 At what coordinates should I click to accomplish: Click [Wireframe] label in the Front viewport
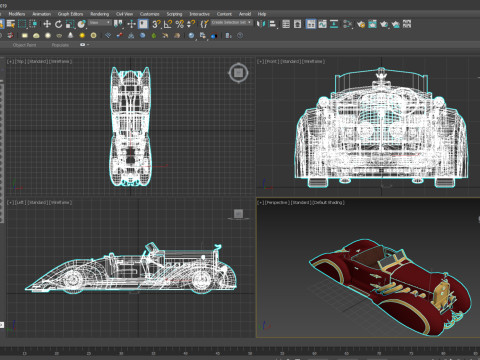313,61
